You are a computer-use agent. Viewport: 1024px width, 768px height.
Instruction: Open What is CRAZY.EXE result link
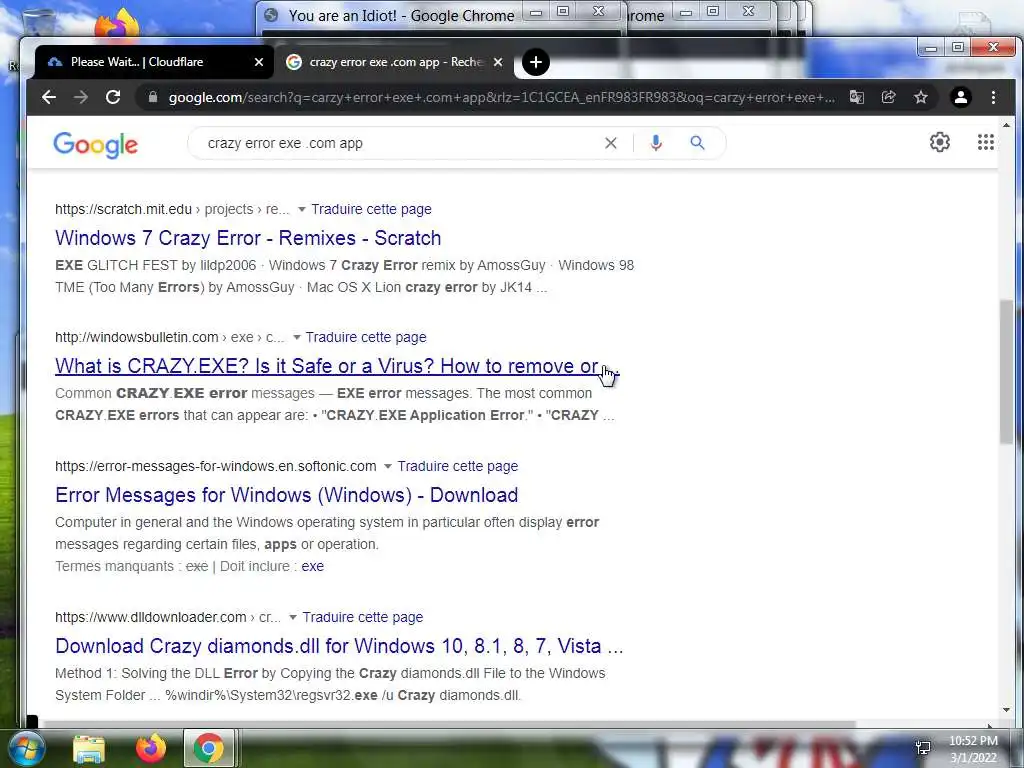click(336, 366)
